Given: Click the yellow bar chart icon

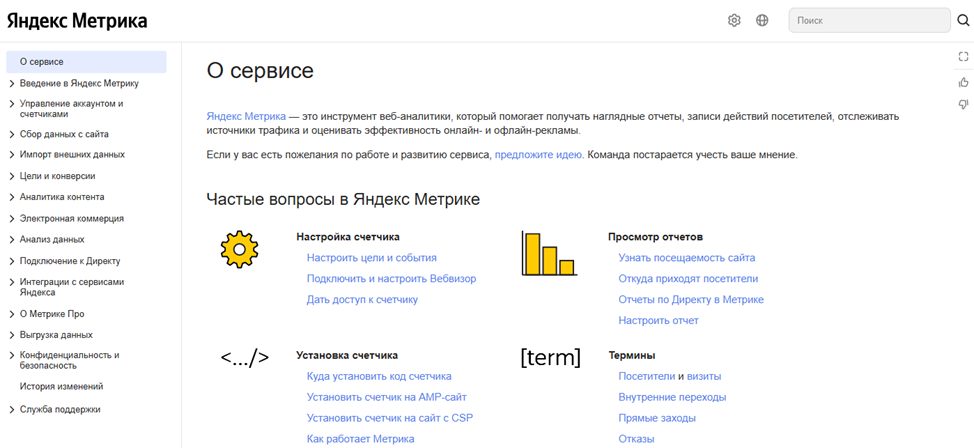Looking at the screenshot, I should click(549, 254).
